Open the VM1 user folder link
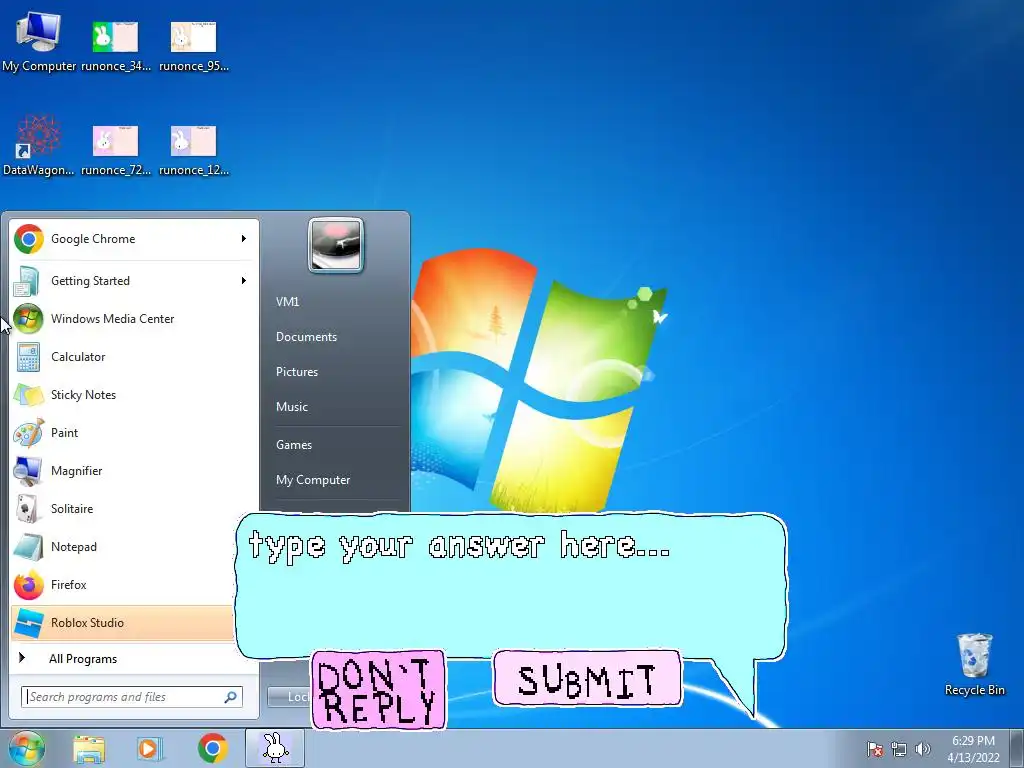Viewport: 1024px width, 768px height. pyautogui.click(x=287, y=302)
